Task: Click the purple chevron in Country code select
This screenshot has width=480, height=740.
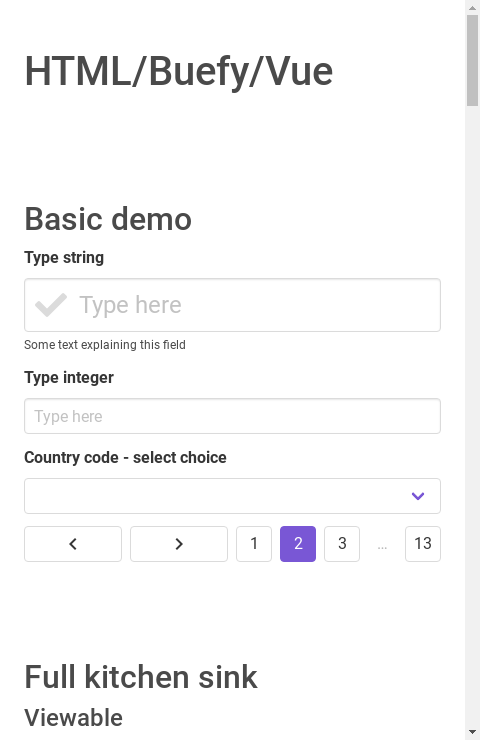Action: 418,496
